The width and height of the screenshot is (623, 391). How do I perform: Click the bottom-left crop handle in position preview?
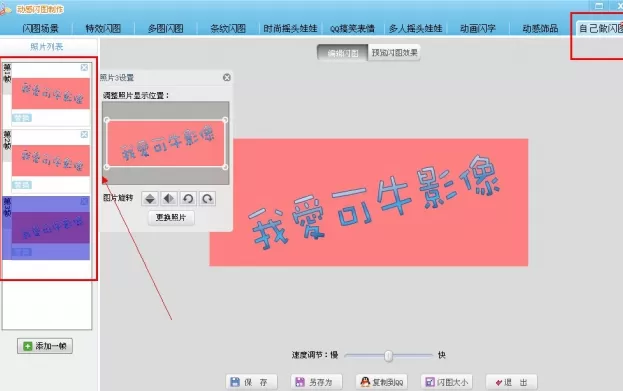click(x=107, y=167)
